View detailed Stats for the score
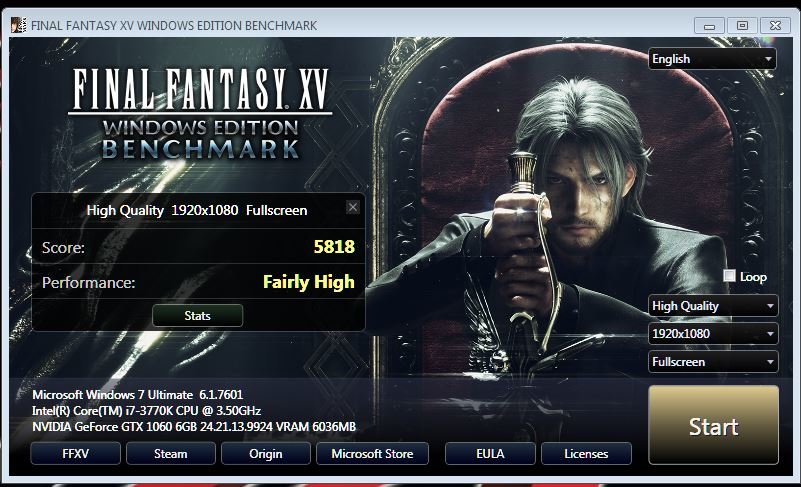The image size is (801, 487). point(198,315)
